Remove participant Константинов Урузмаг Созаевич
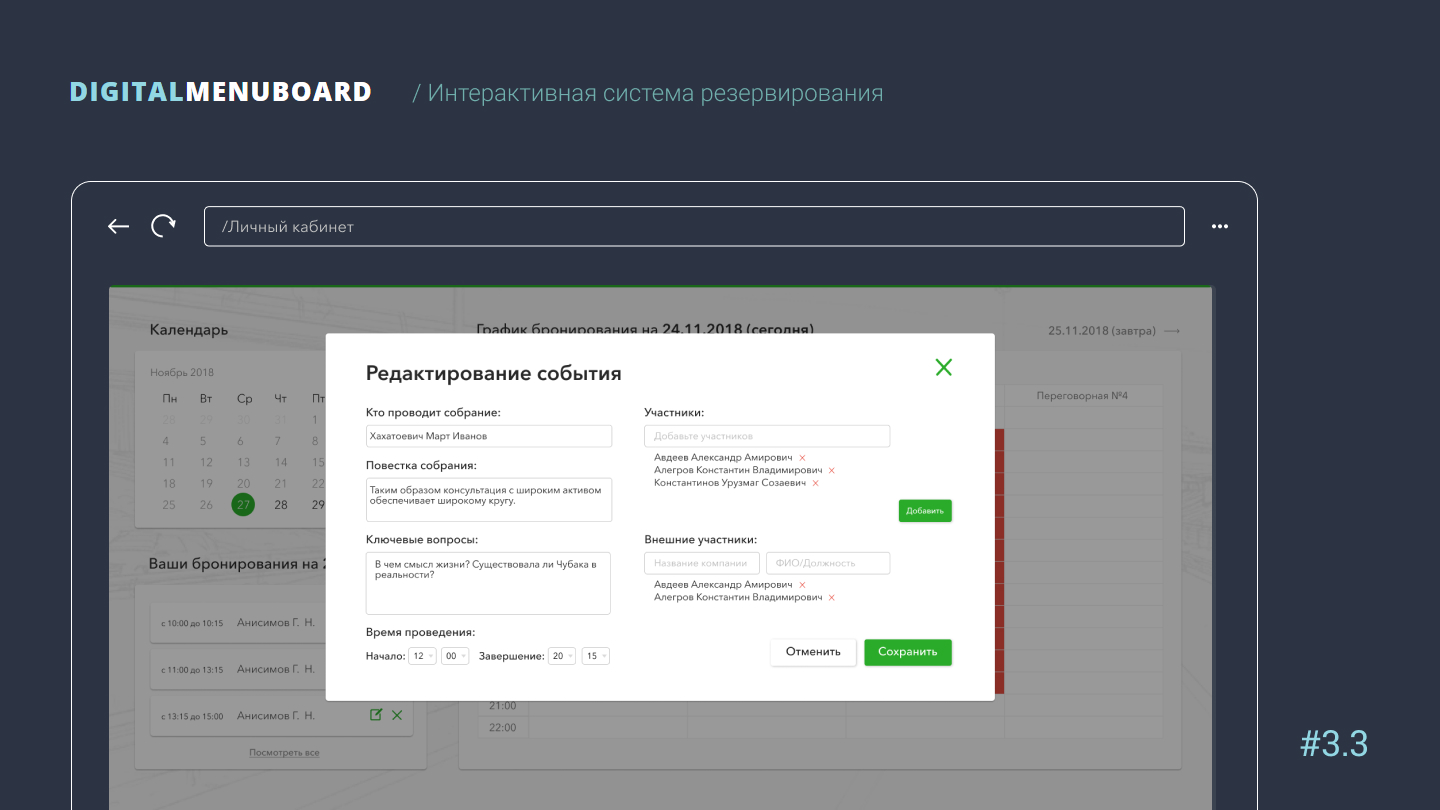The height and width of the screenshot is (810, 1440). [816, 483]
